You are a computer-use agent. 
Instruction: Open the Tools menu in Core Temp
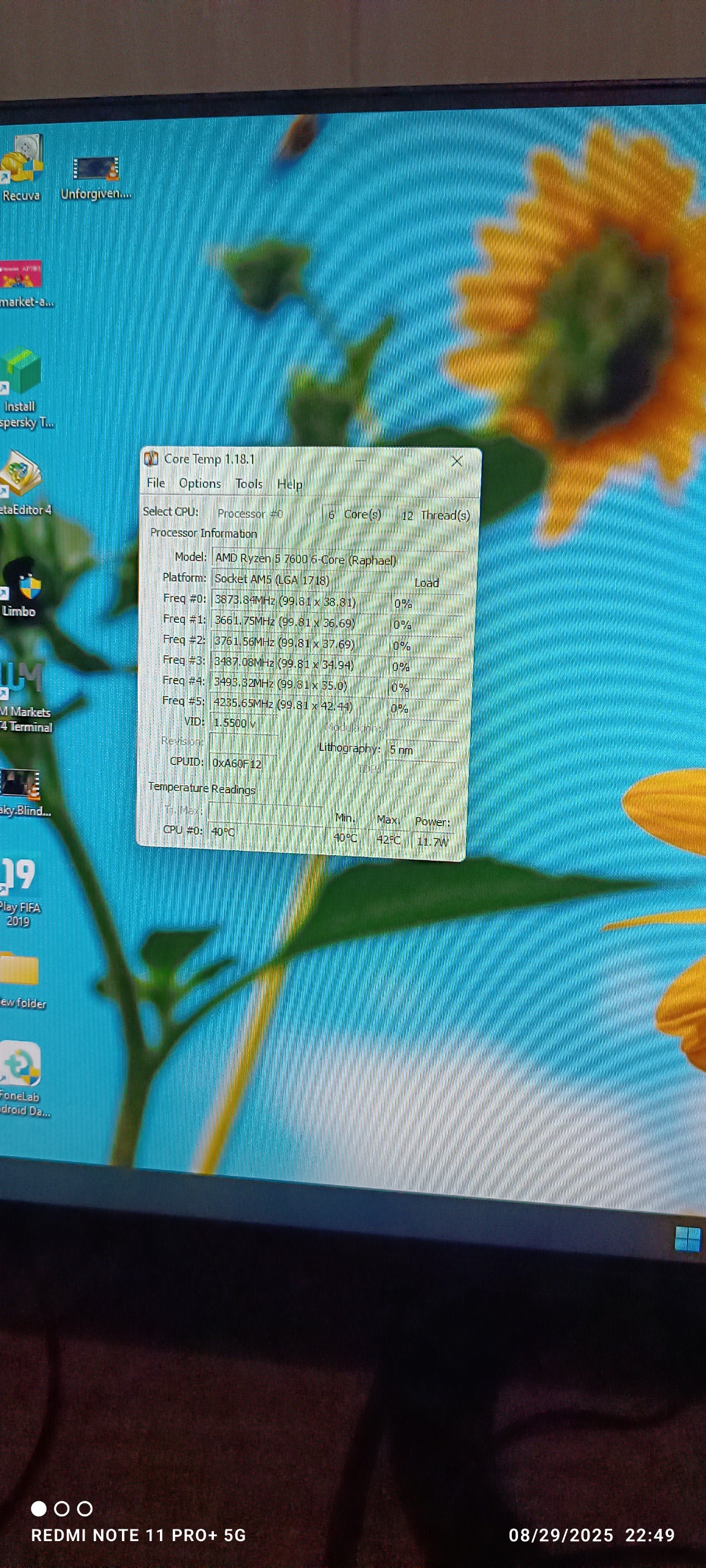(249, 484)
